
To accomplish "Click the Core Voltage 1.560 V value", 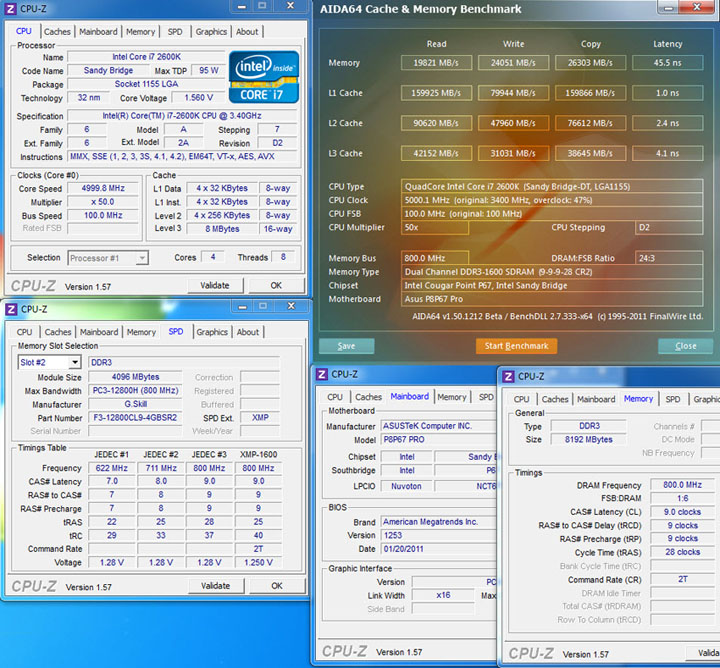I will [198, 98].
